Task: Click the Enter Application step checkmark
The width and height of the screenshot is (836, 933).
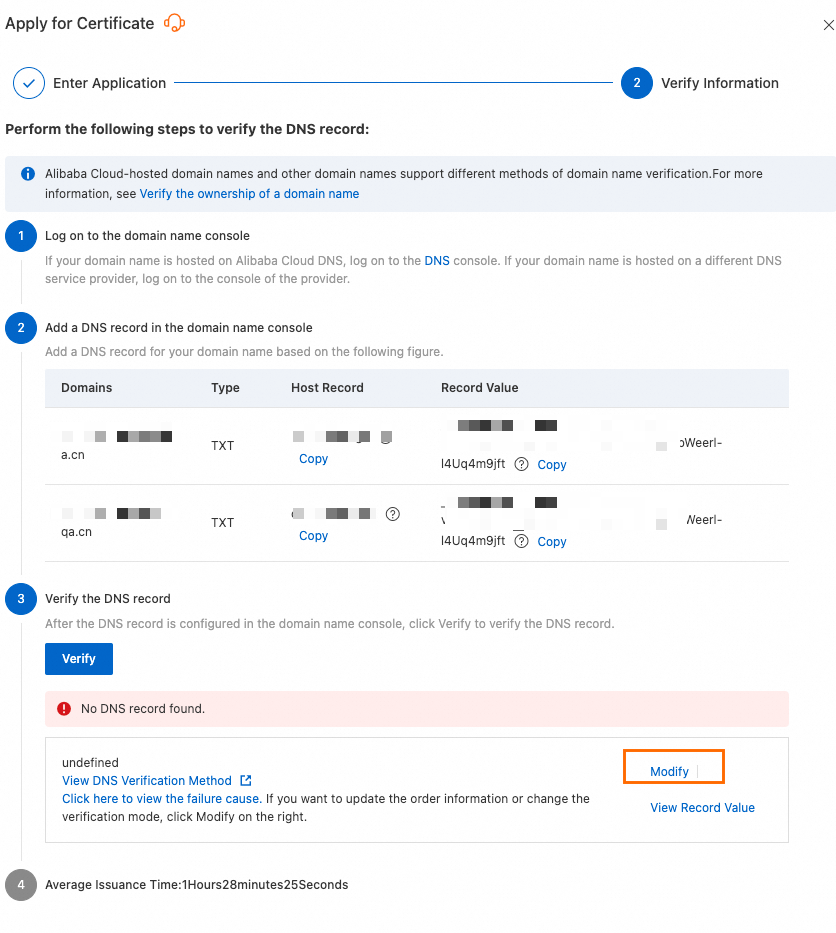Action: [x=29, y=83]
